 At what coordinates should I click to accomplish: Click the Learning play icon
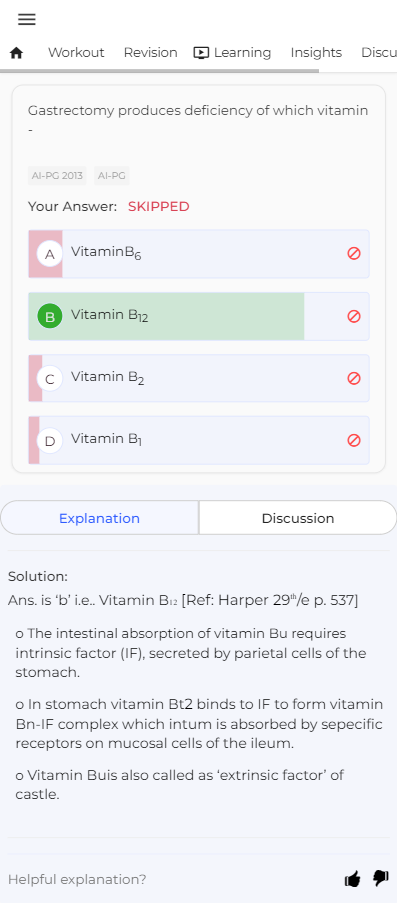[201, 53]
